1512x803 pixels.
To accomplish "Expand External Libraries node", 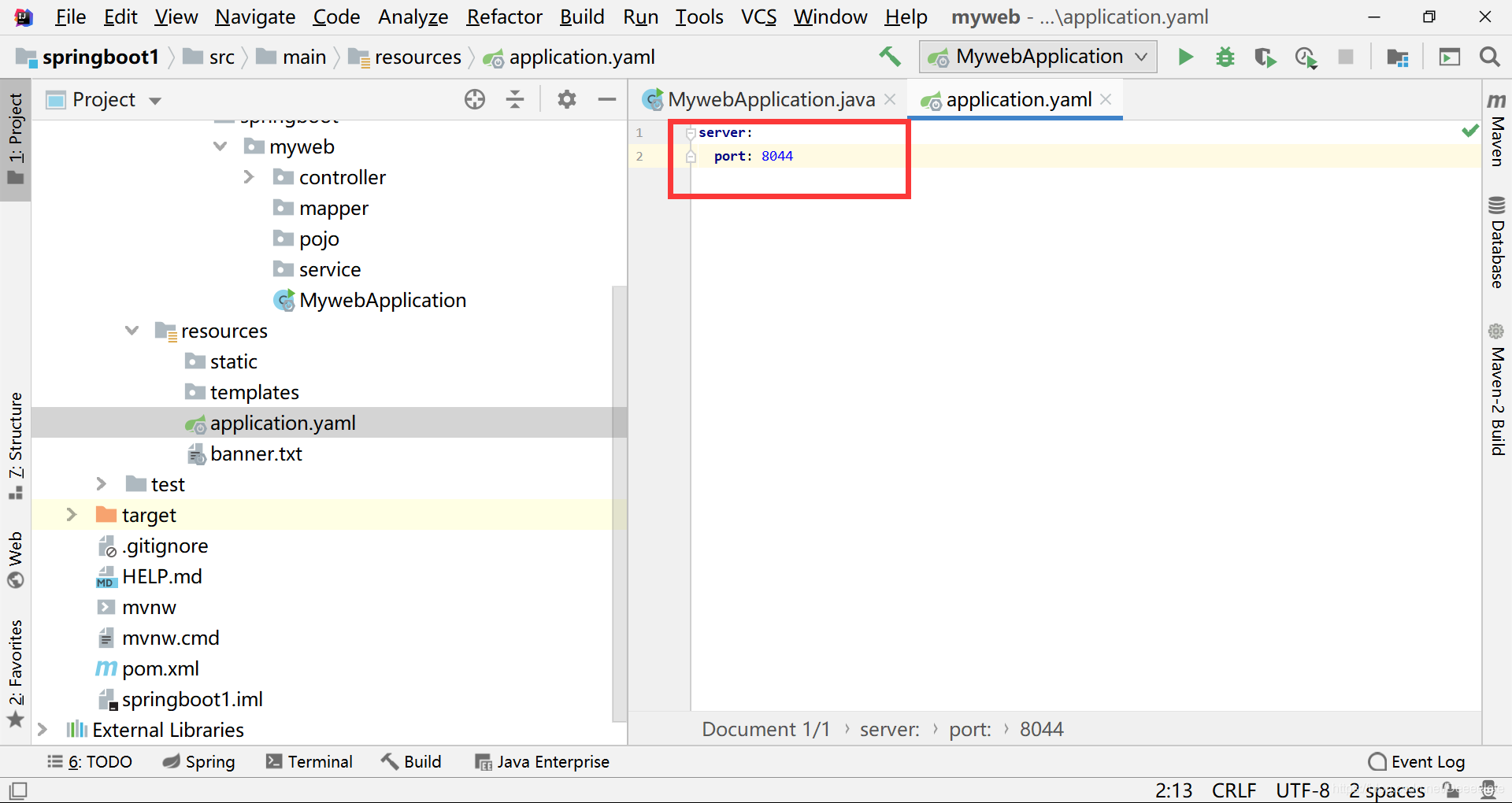I will (43, 730).
